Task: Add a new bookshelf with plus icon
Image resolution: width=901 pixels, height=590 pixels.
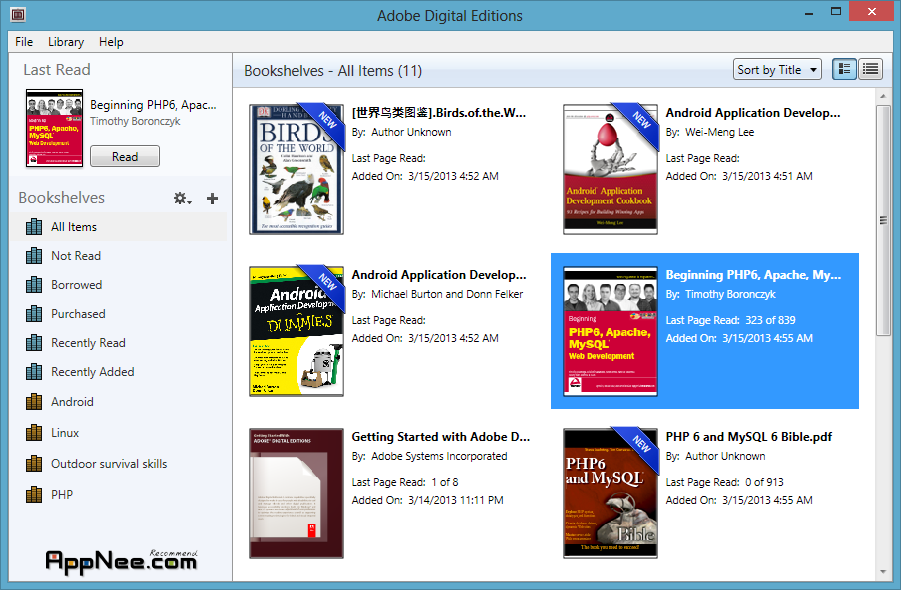Action: point(212,198)
